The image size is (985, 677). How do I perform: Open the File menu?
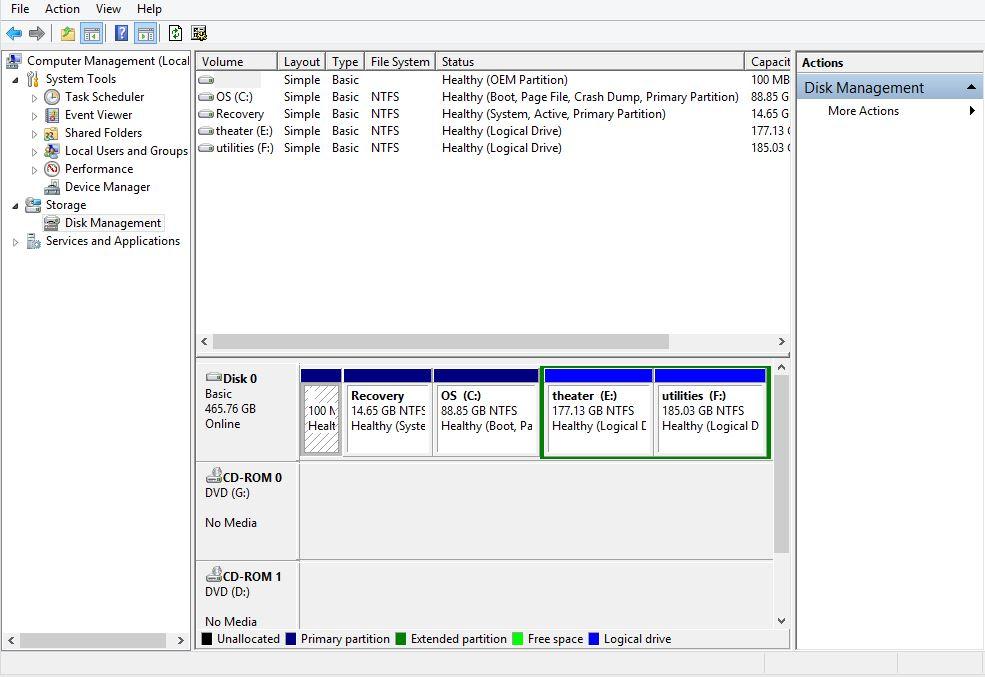point(20,9)
